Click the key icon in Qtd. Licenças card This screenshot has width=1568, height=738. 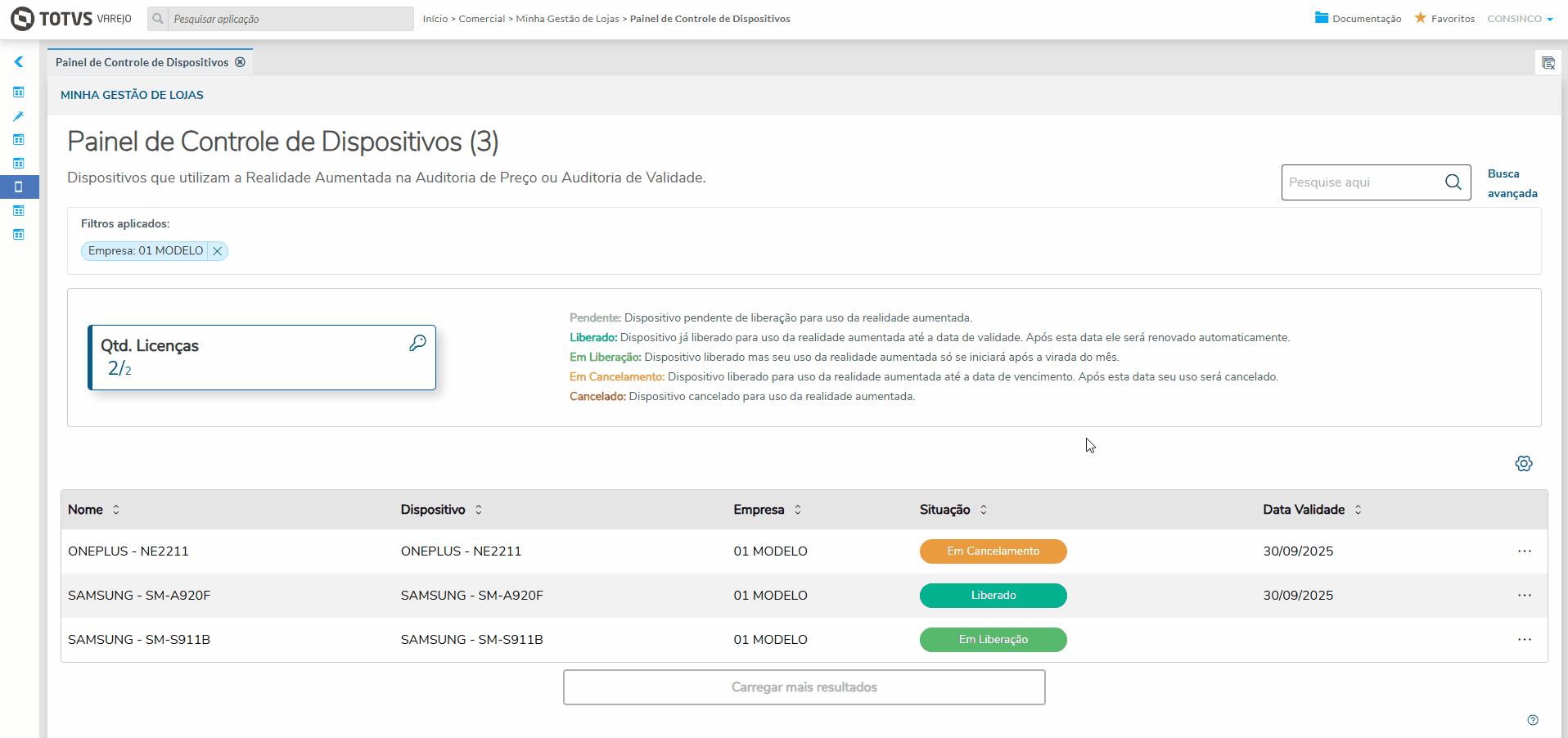click(417, 344)
